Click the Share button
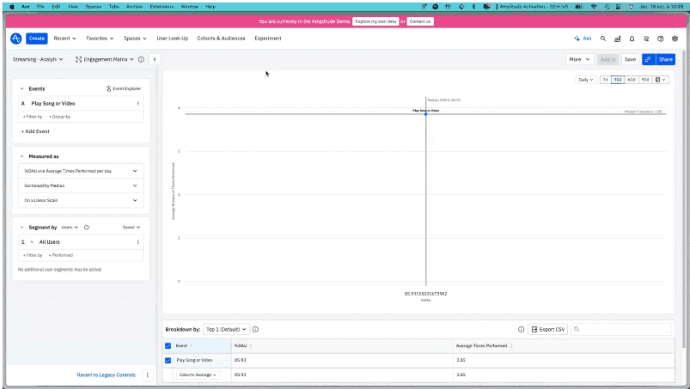This screenshot has width=690, height=389. pos(665,59)
